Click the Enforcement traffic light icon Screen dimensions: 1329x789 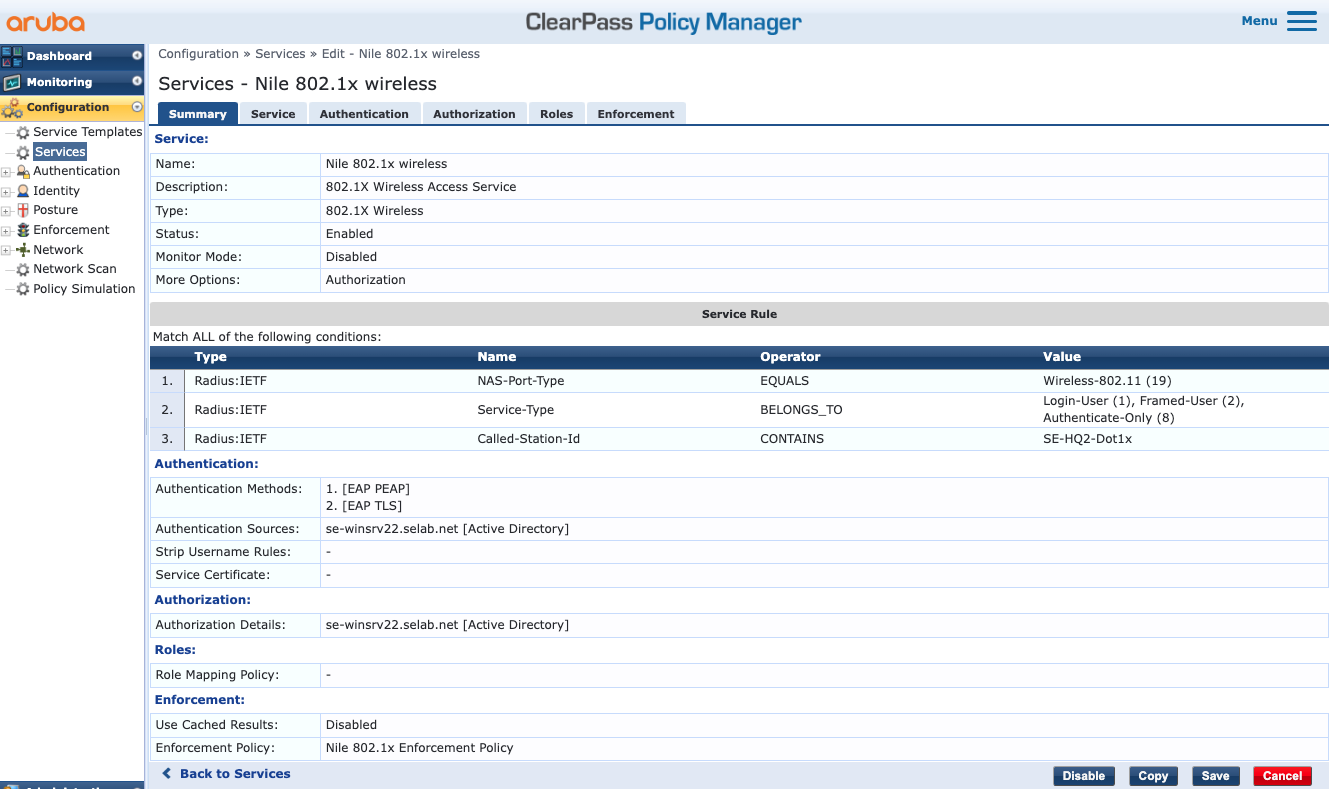tap(23, 230)
